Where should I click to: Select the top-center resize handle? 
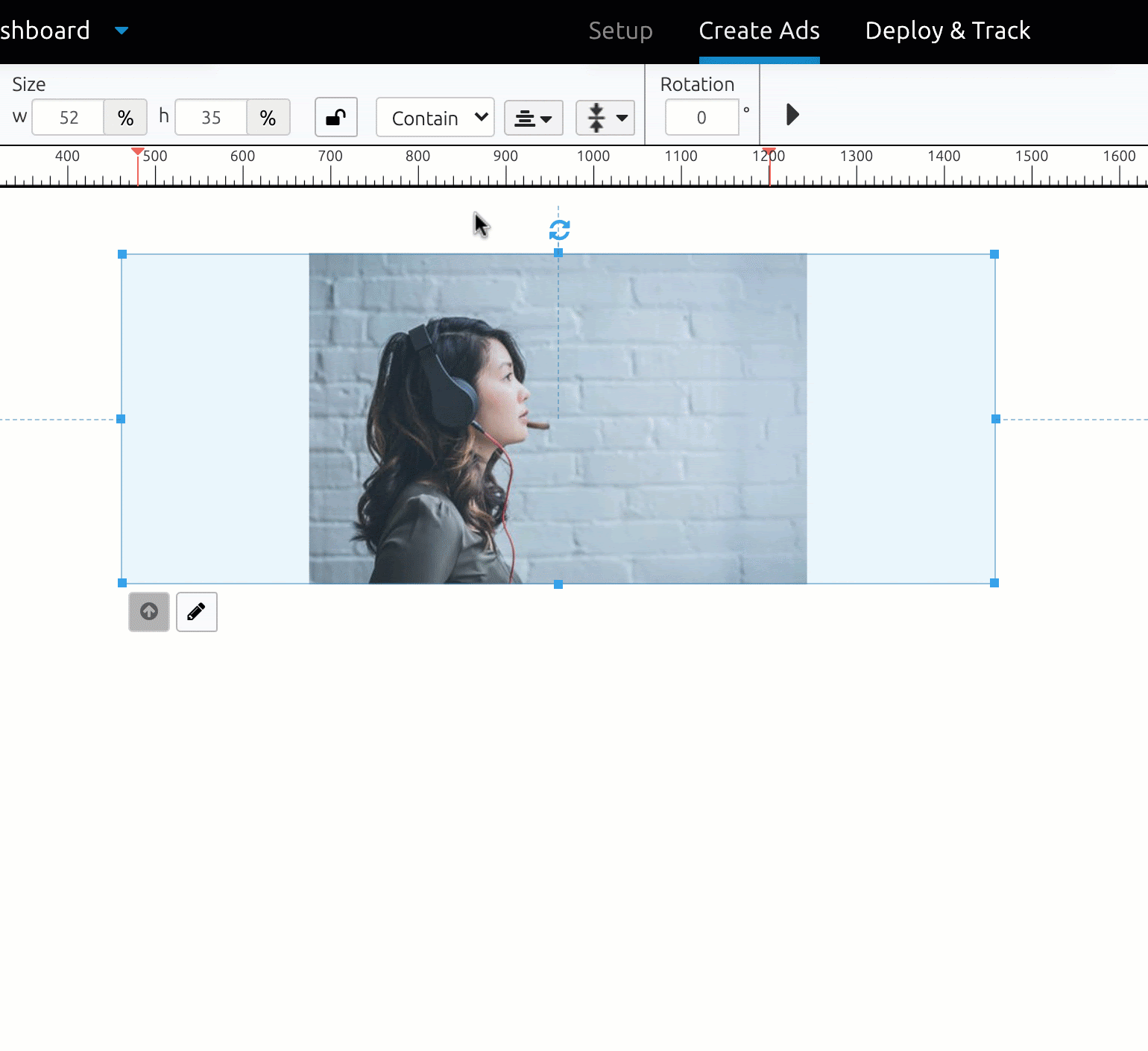[x=558, y=253]
